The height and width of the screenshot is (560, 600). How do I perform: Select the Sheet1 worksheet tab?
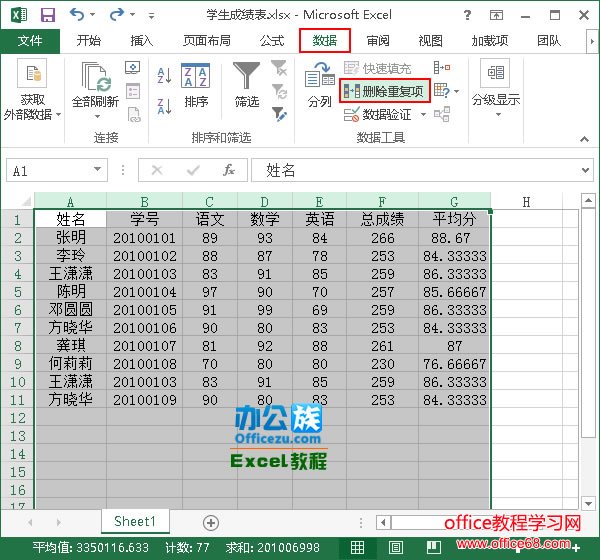[x=135, y=521]
